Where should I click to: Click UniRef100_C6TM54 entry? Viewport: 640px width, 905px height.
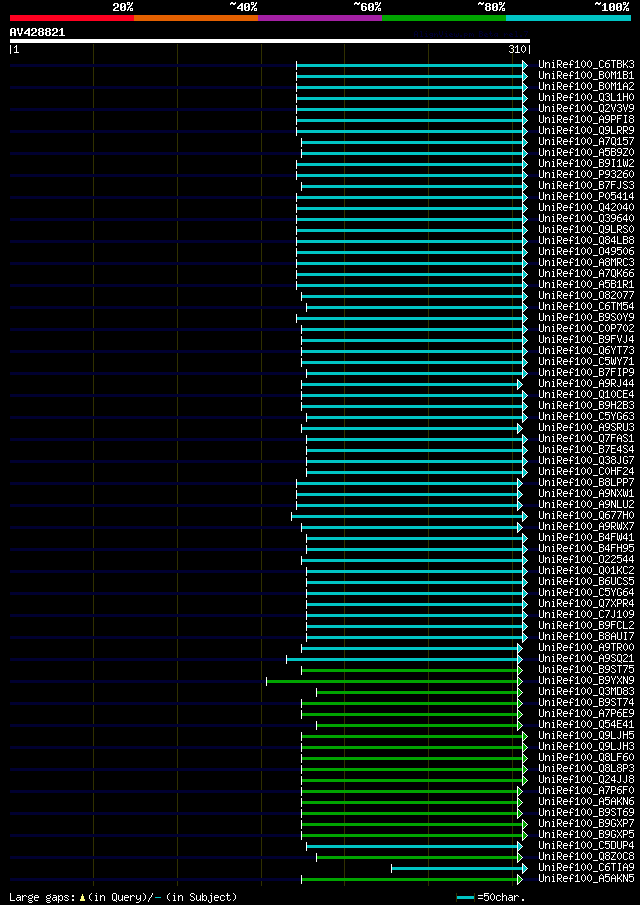[586, 307]
